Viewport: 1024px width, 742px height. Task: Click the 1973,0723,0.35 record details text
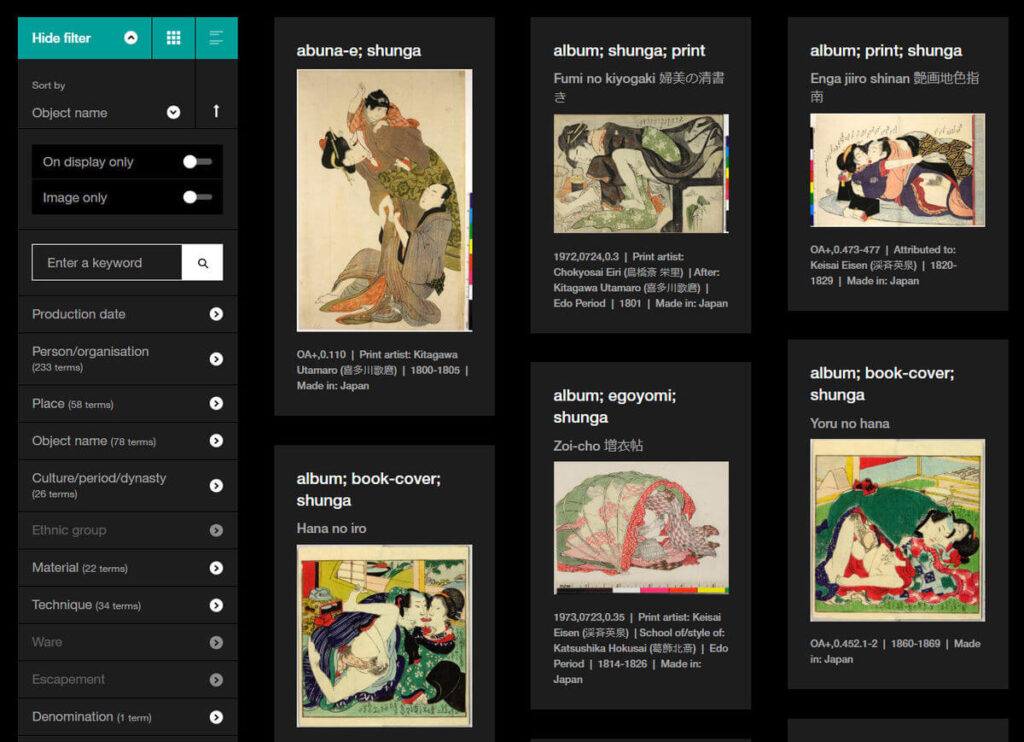[x=641, y=648]
